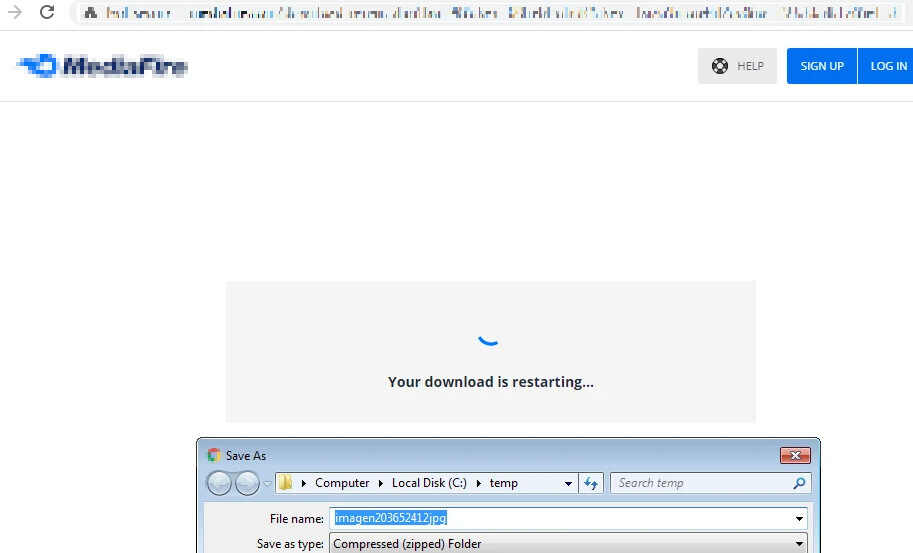
Task: Click the 'Your download is restarting...' text
Action: point(491,382)
